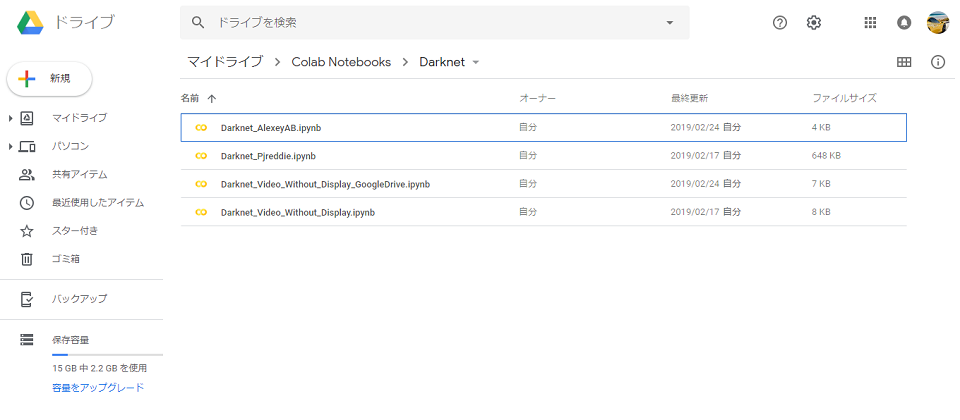
Task: Click the search magnifier icon
Action: point(197,23)
